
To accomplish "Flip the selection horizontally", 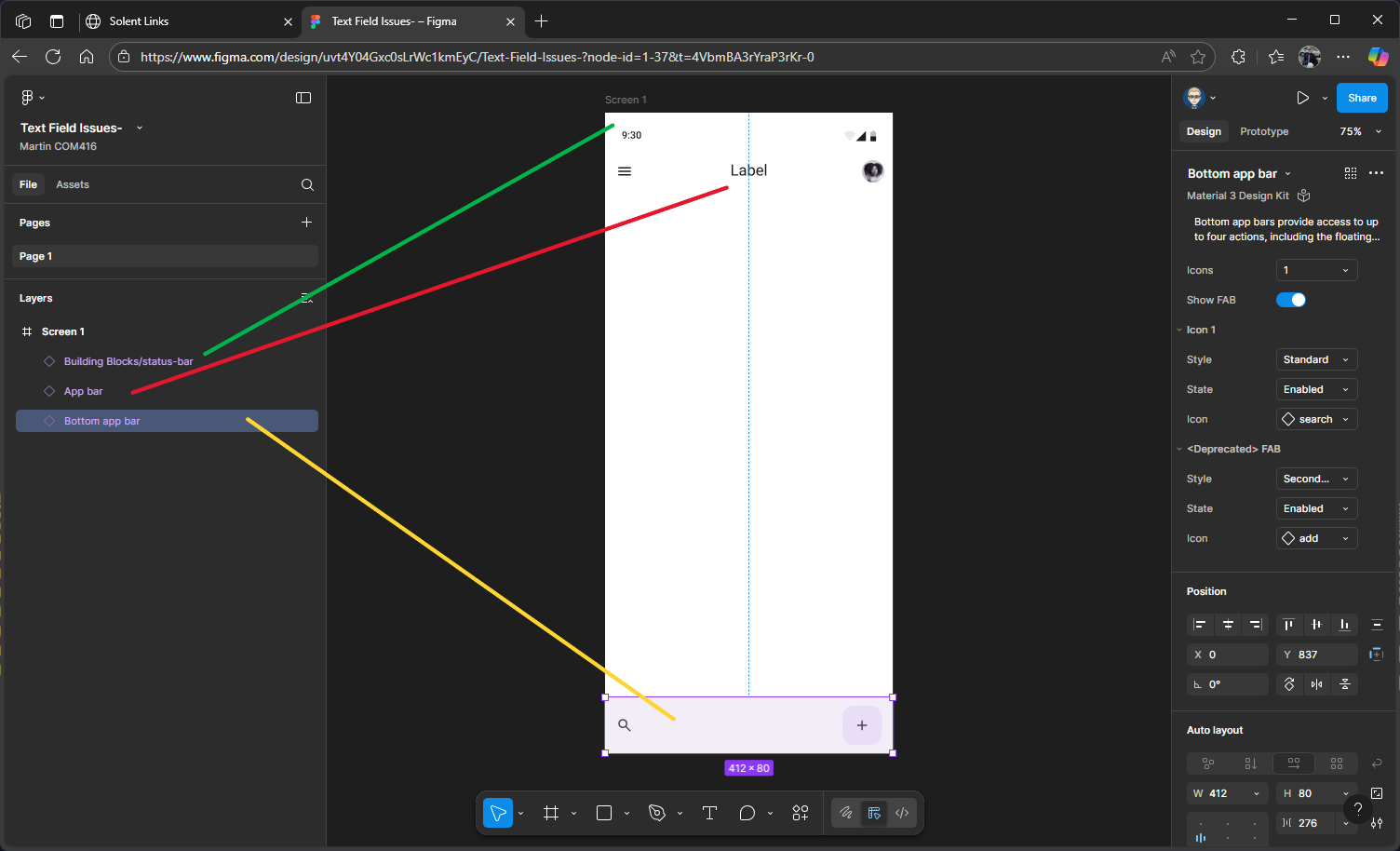I will tap(1316, 684).
